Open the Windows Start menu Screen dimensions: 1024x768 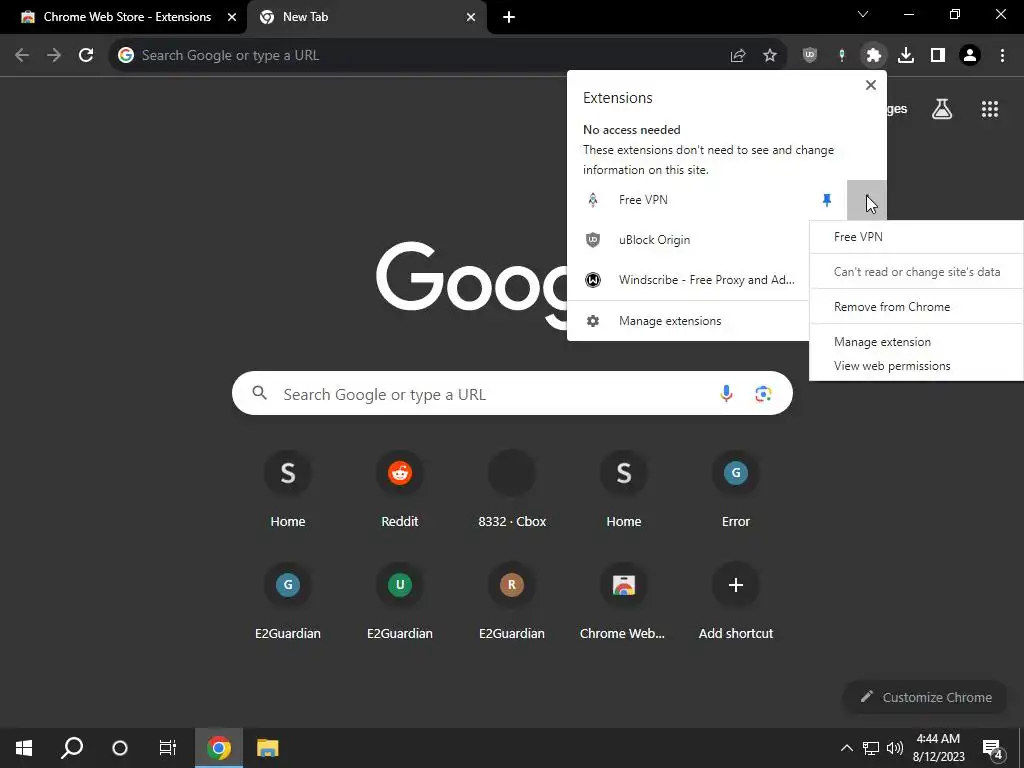[x=24, y=748]
